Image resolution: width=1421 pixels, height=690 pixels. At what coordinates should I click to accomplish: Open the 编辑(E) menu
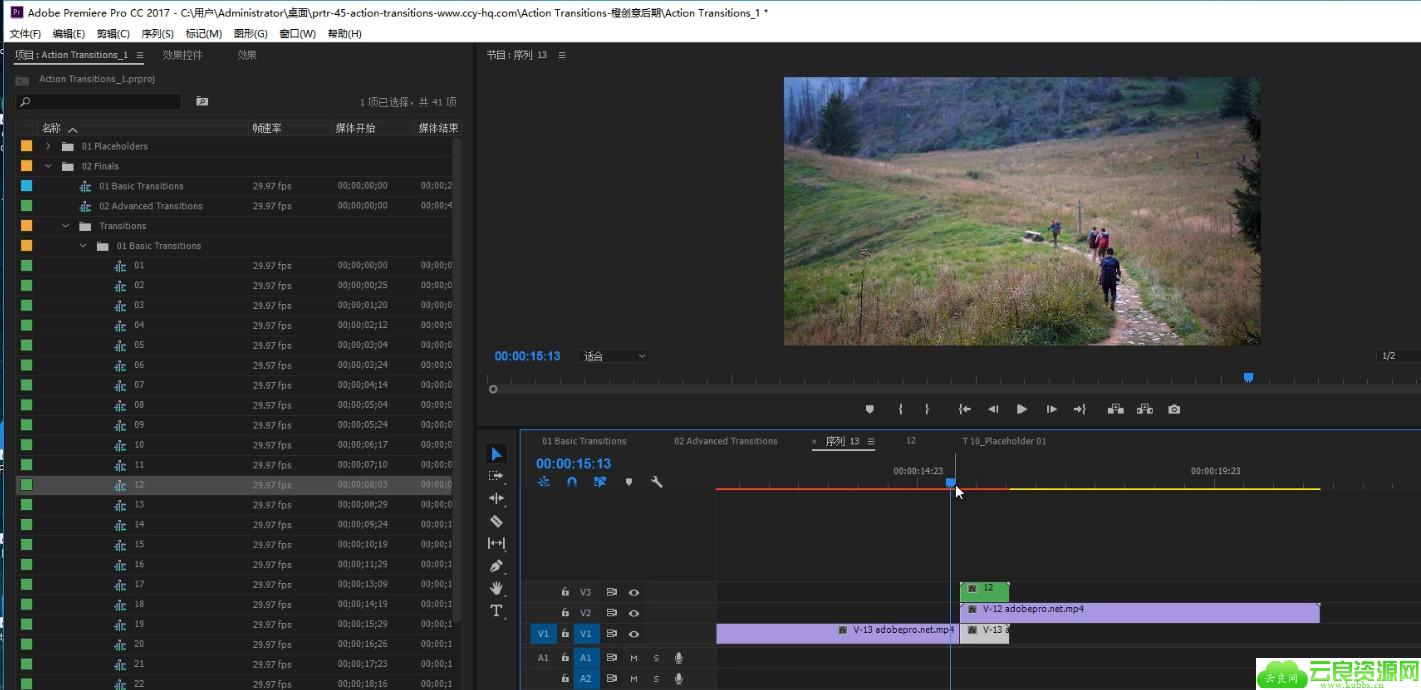coord(69,34)
